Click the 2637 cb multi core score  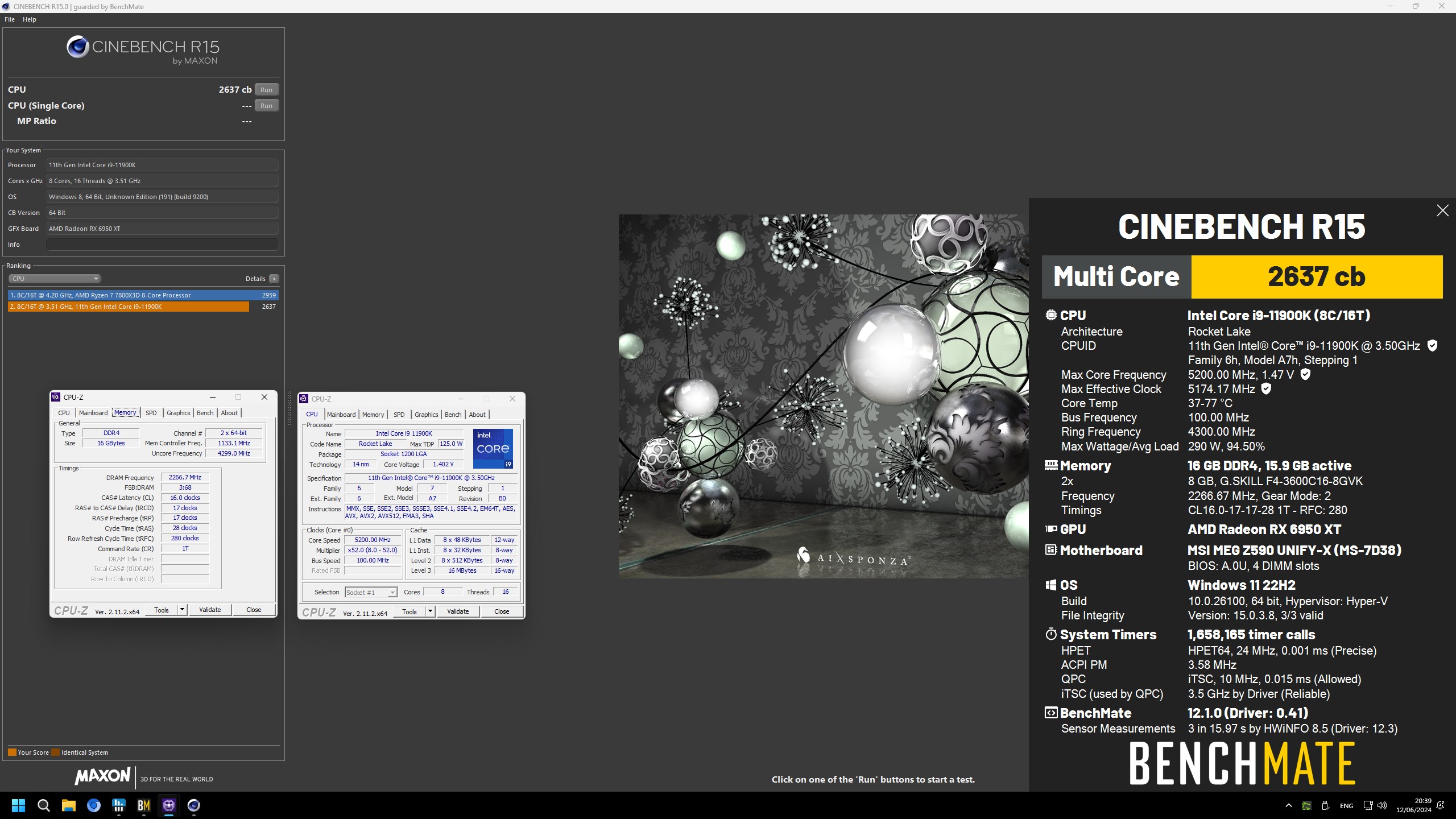pos(1316,277)
